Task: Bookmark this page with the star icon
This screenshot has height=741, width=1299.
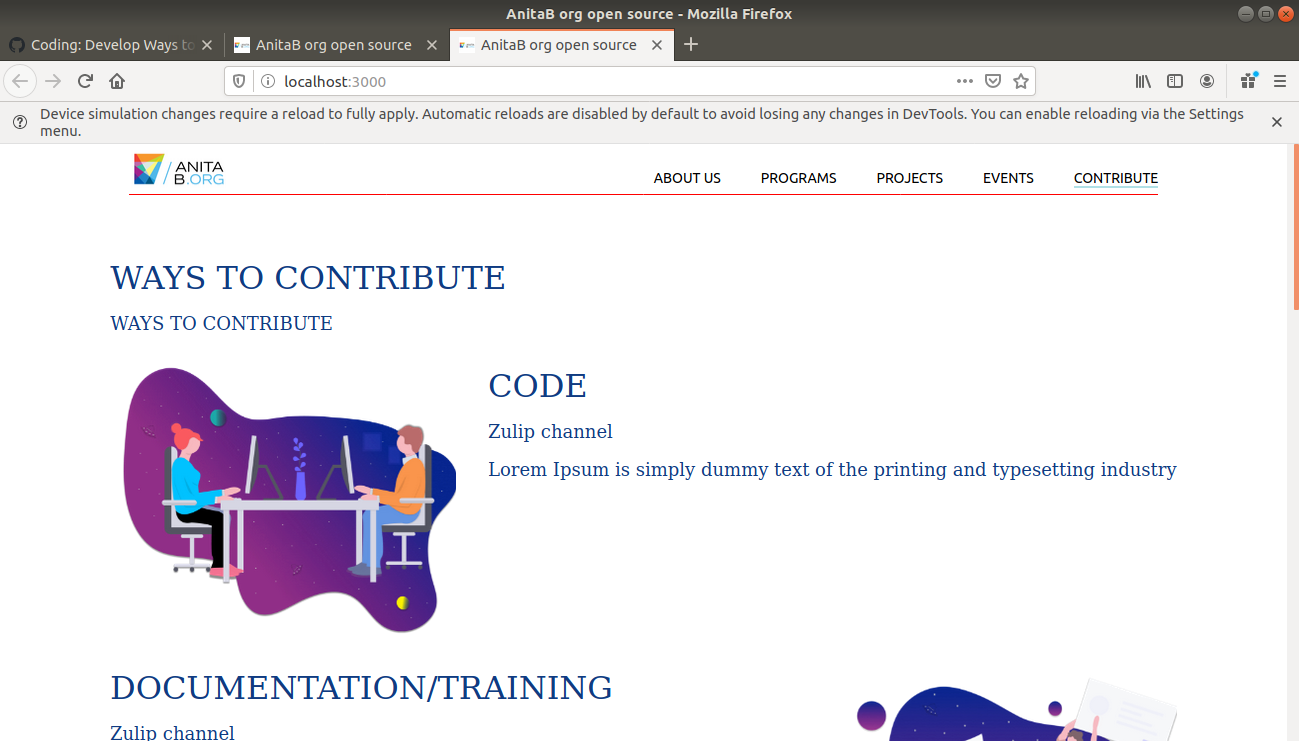Action: click(1021, 81)
